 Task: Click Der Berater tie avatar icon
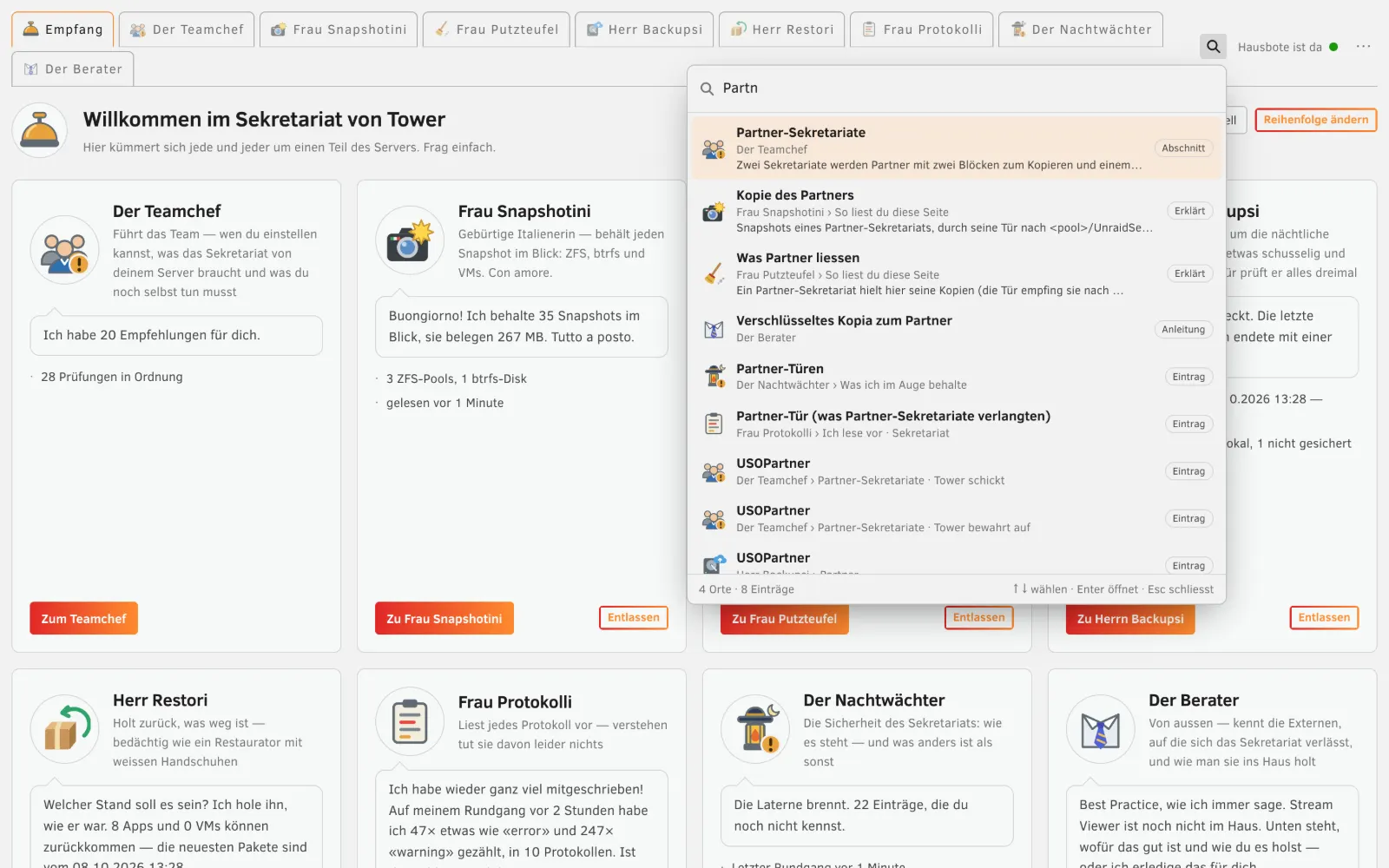click(1101, 730)
